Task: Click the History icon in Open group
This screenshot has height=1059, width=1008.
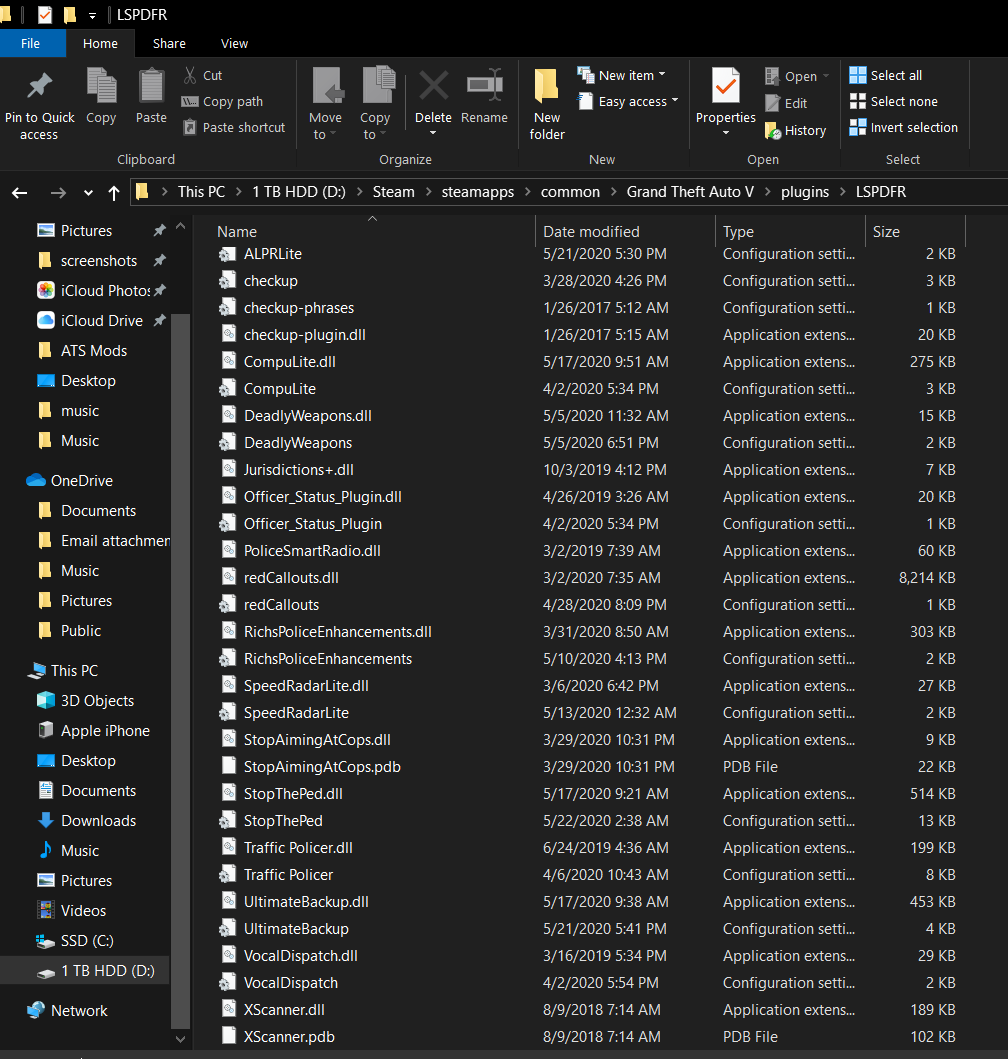Action: [773, 131]
